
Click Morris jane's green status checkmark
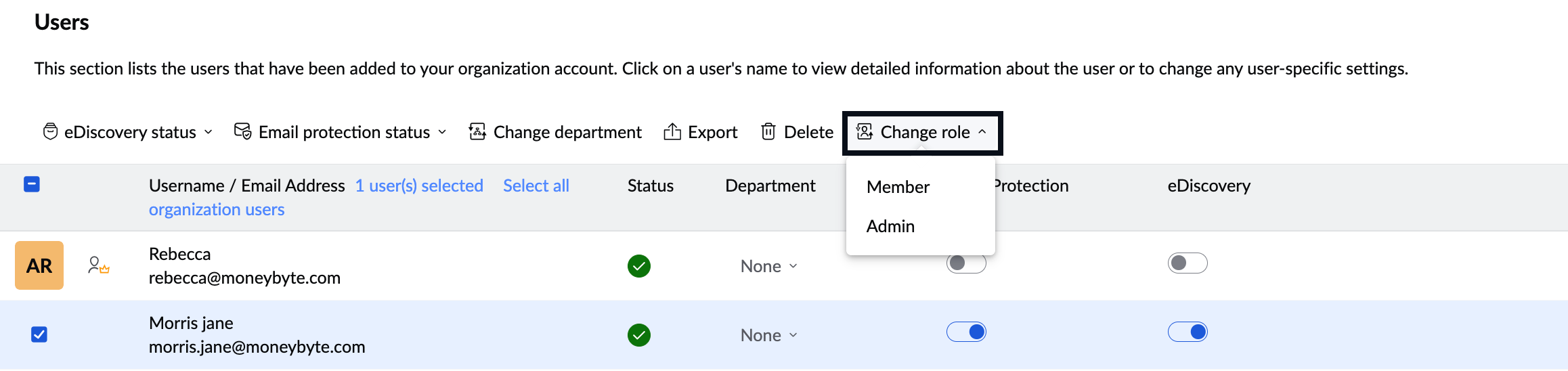pos(638,335)
